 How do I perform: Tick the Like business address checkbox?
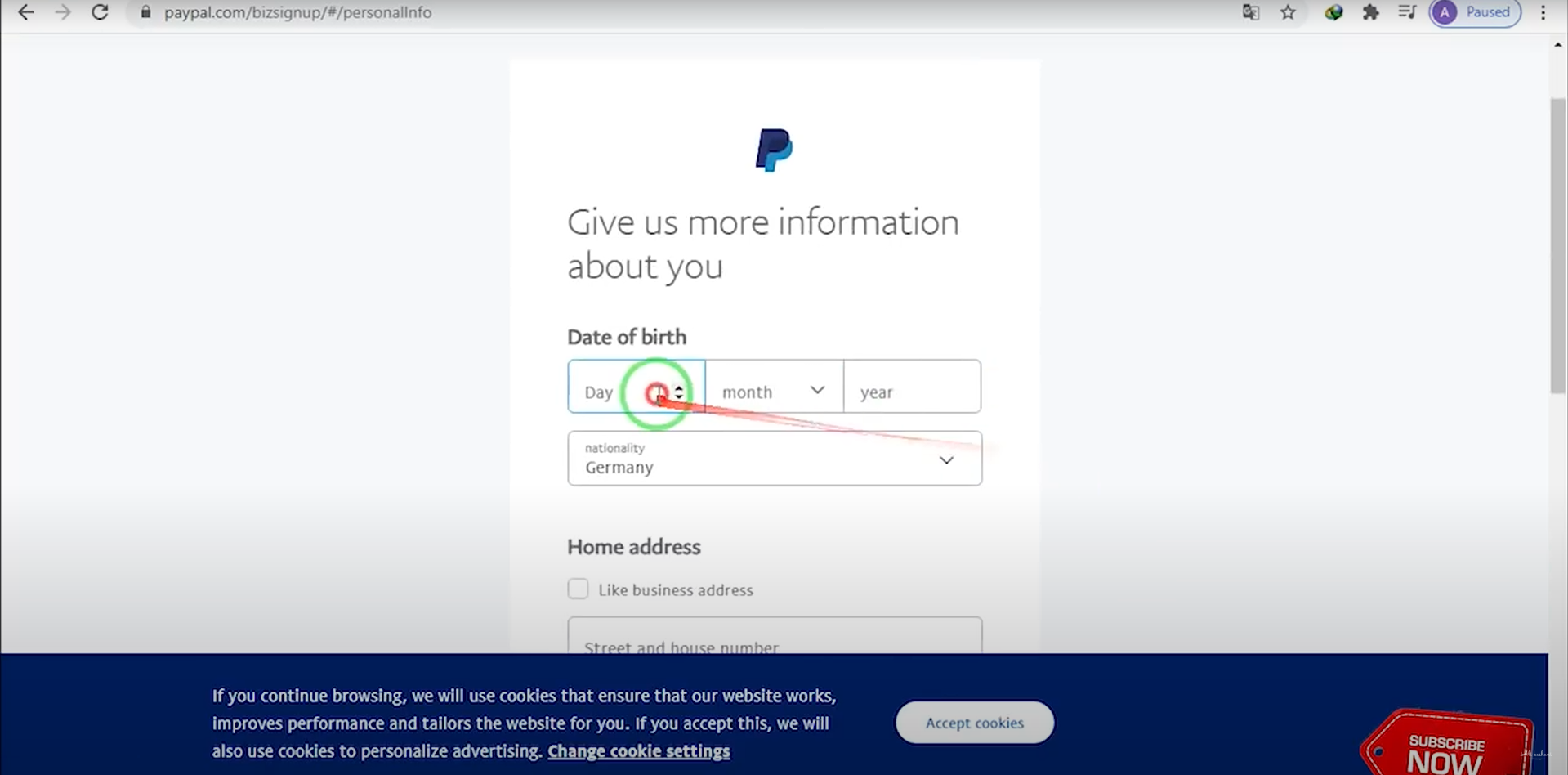578,589
